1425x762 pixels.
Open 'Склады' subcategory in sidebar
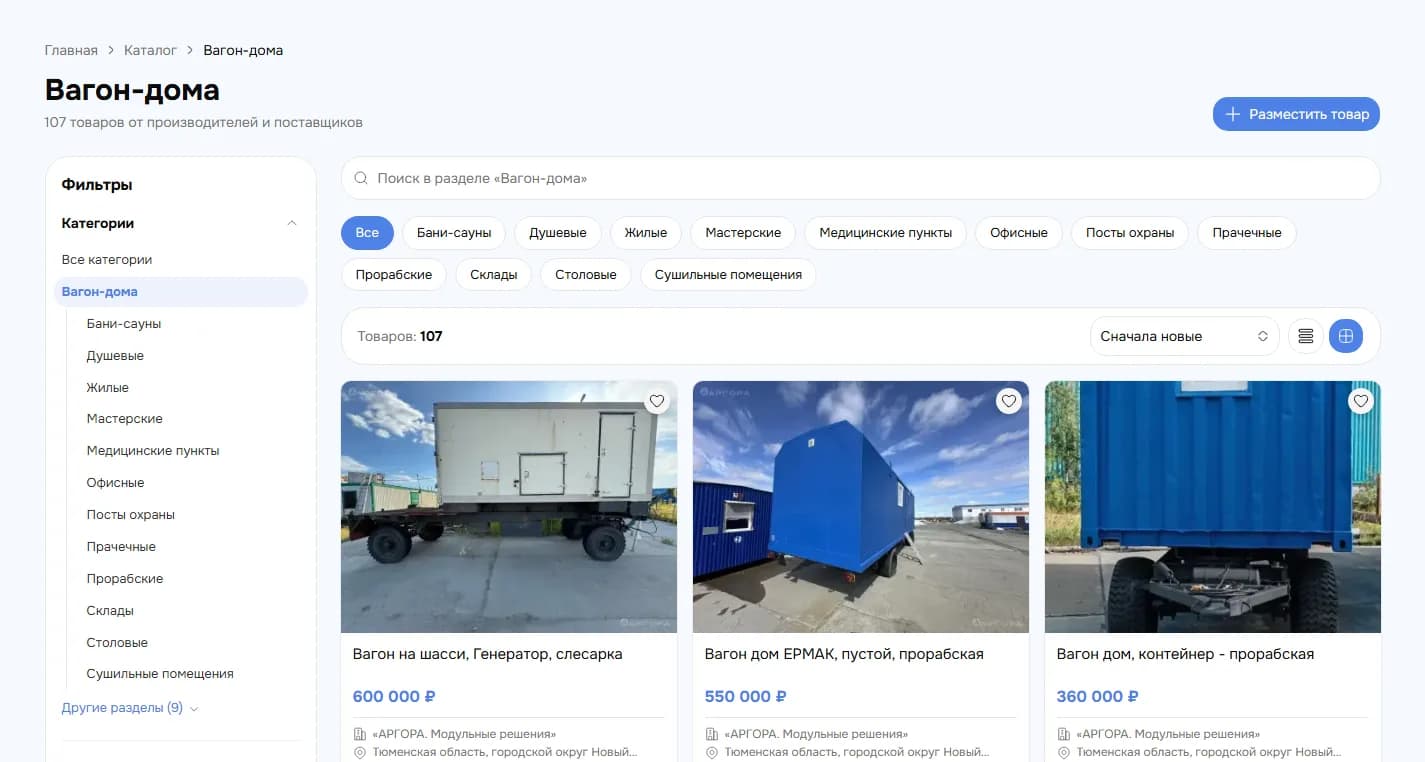(110, 611)
